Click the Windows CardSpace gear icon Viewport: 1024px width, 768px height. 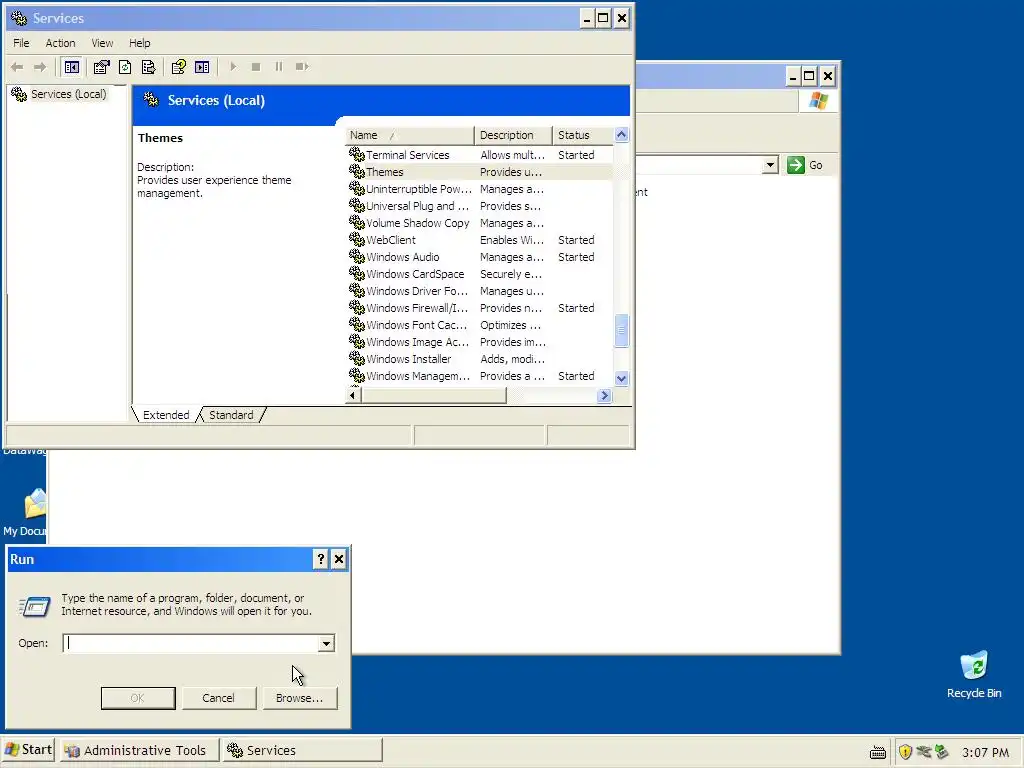[357, 273]
